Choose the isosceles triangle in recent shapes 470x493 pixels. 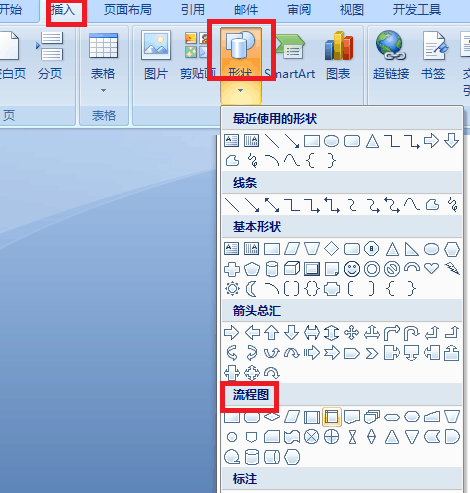[x=372, y=141]
